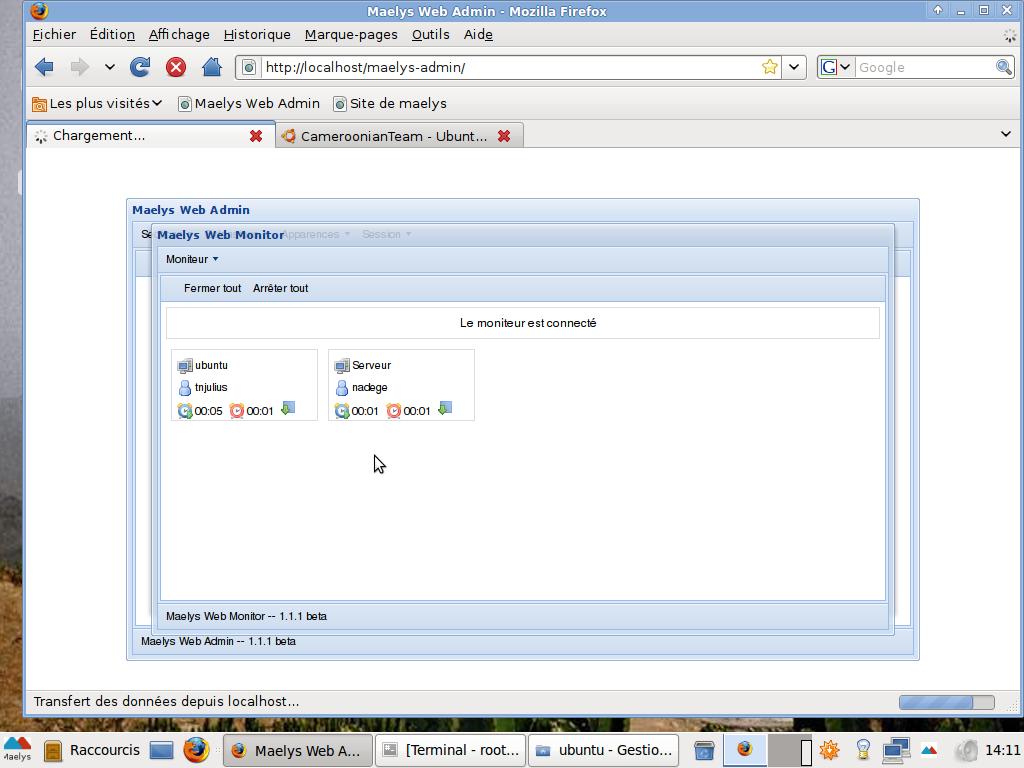
Task: Focus the URL address field
Action: coord(509,67)
